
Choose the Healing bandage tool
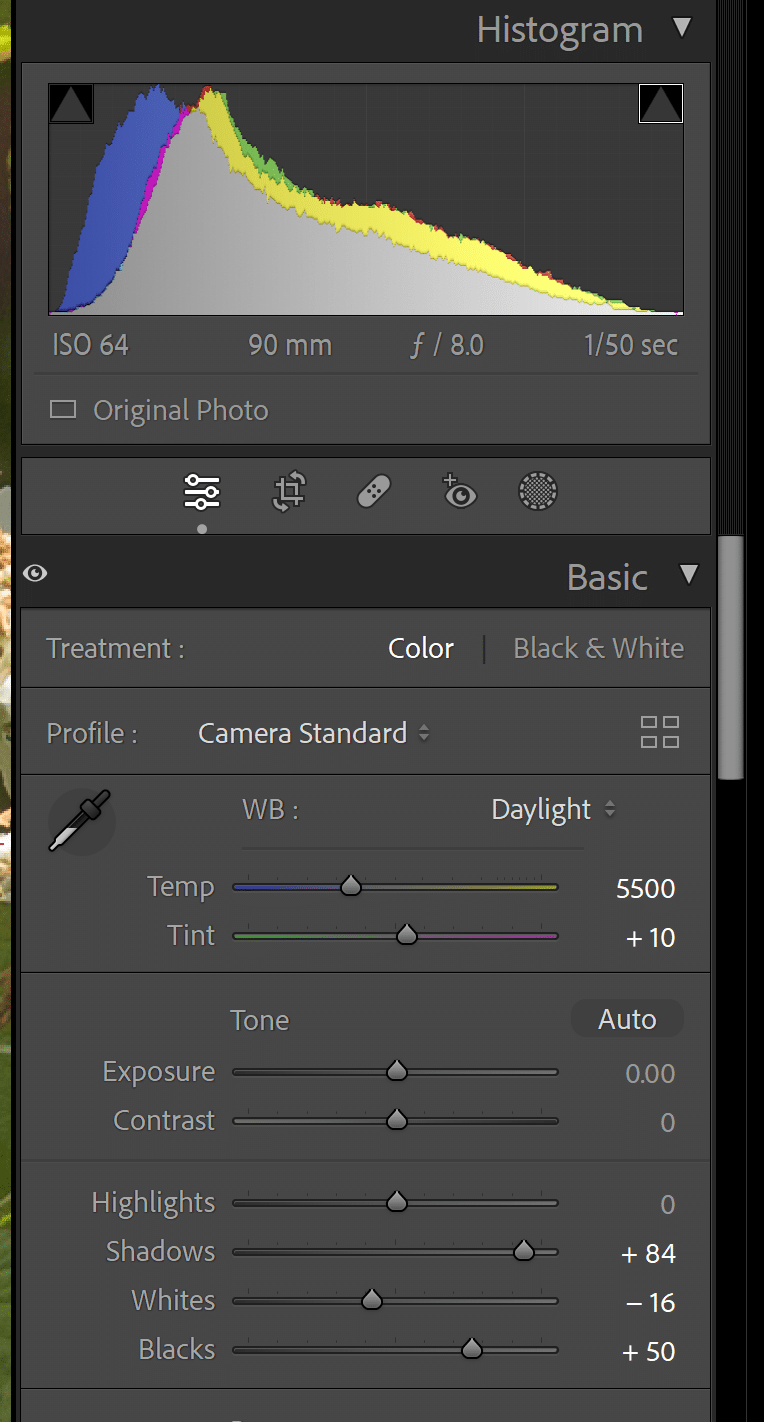click(x=374, y=492)
